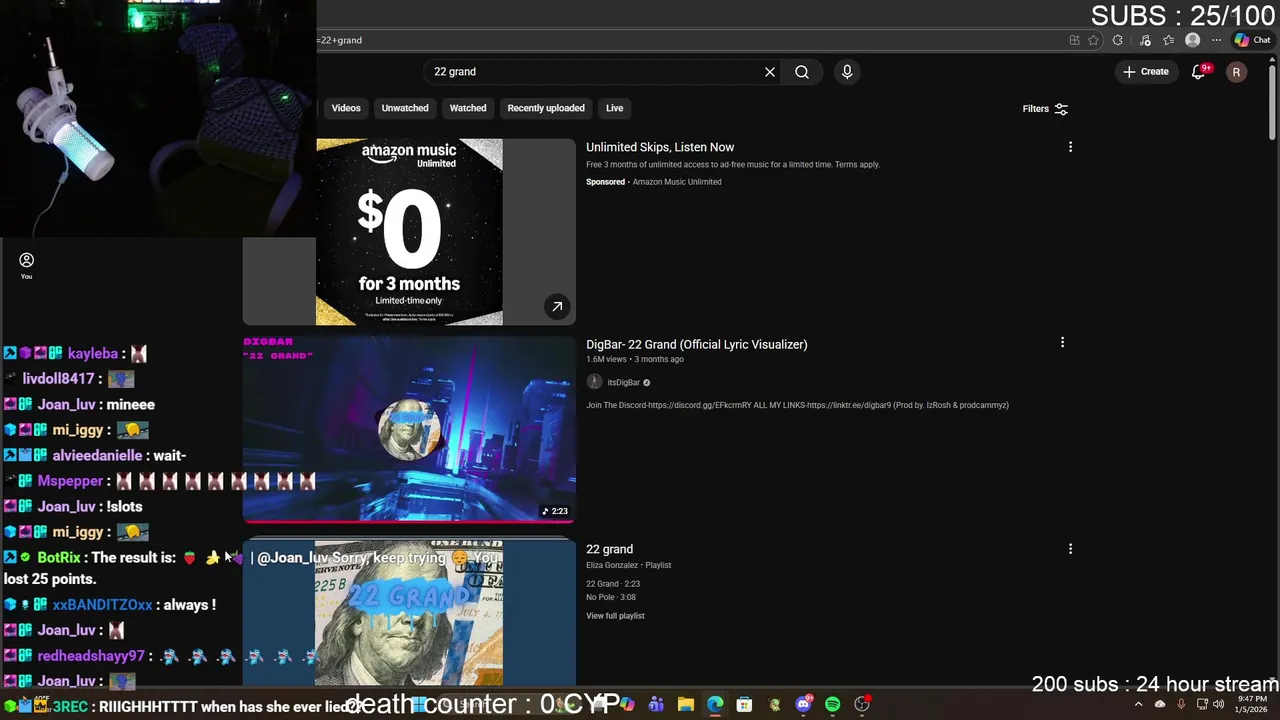Open options menu for the Amazon Music ad
This screenshot has height=720, width=1280.
pos(1070,147)
